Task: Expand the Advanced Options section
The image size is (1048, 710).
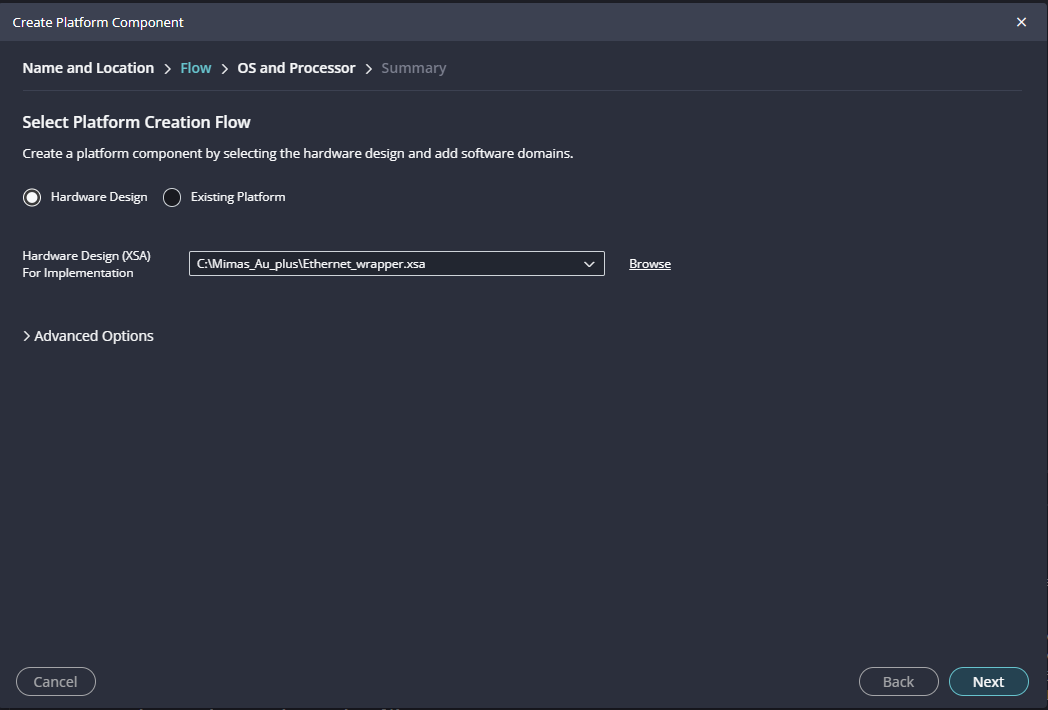Action: 88,336
